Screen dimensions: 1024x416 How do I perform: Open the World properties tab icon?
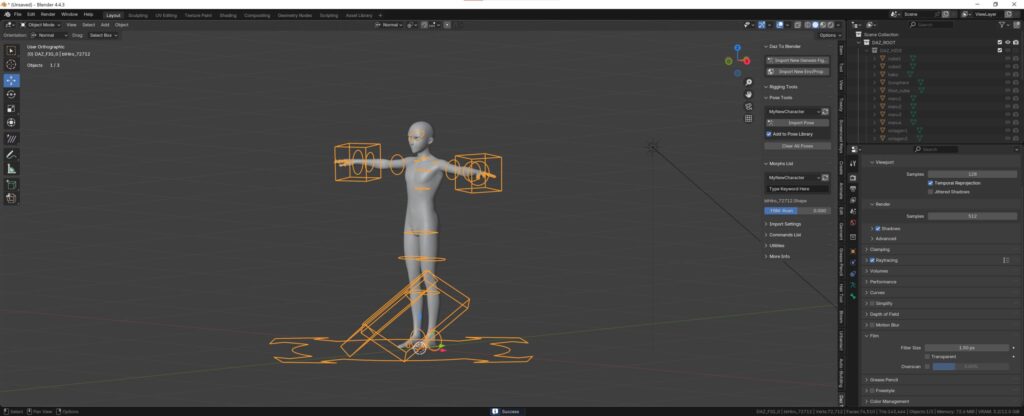pos(853,223)
